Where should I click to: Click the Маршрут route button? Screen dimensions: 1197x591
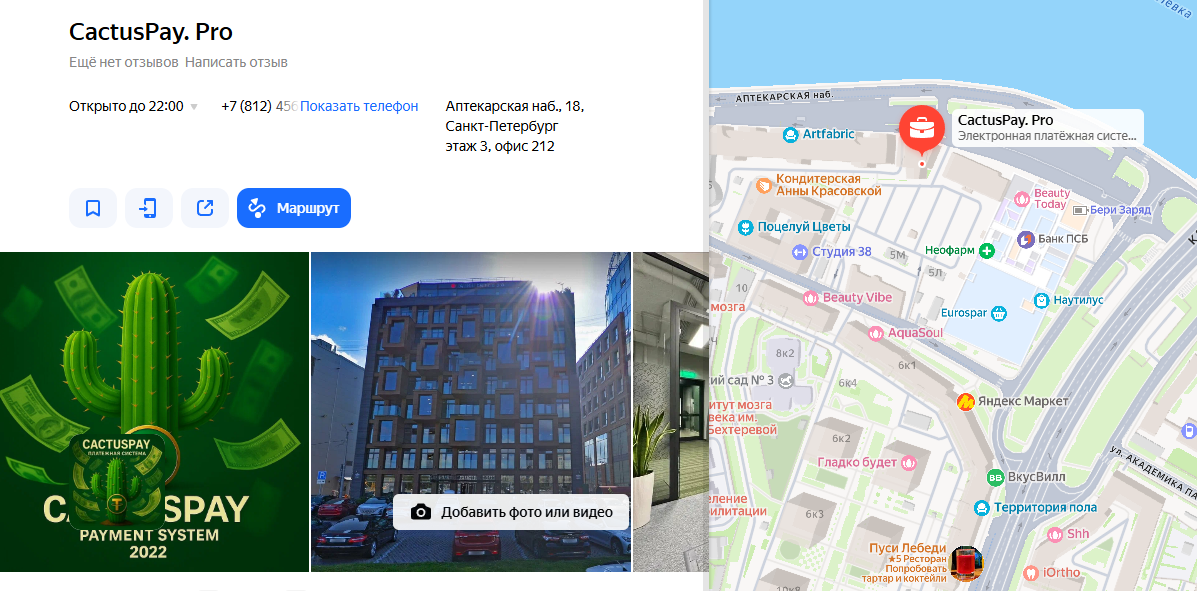click(x=294, y=208)
